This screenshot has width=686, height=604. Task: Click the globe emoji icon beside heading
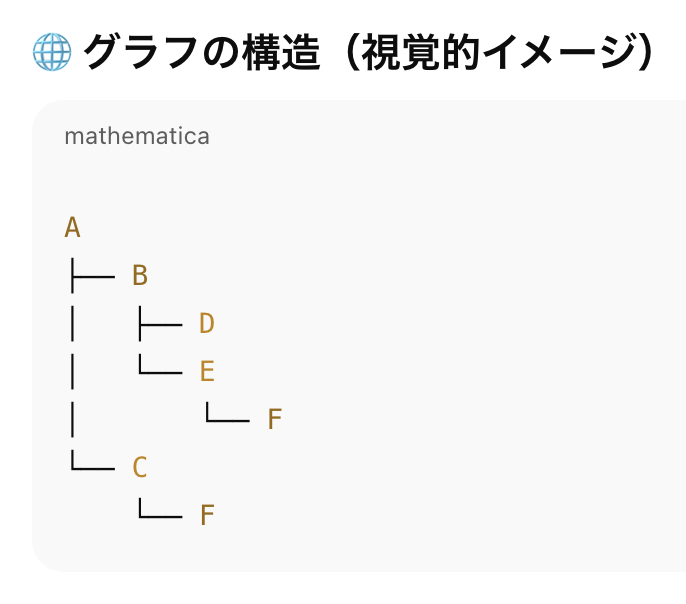52,52
